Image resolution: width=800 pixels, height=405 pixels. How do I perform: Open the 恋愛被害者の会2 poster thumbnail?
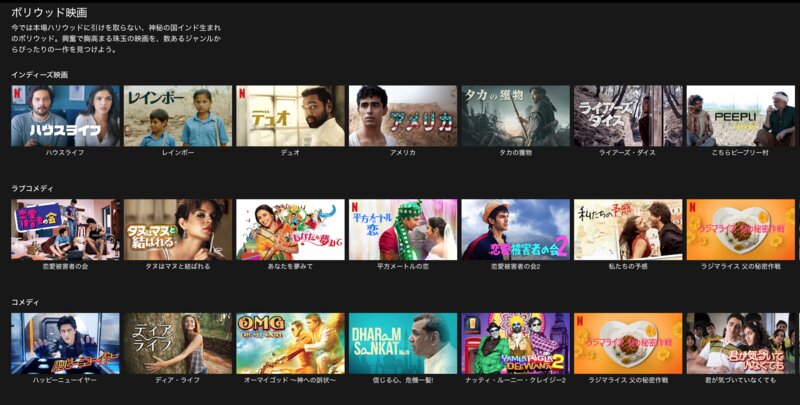tap(515, 230)
